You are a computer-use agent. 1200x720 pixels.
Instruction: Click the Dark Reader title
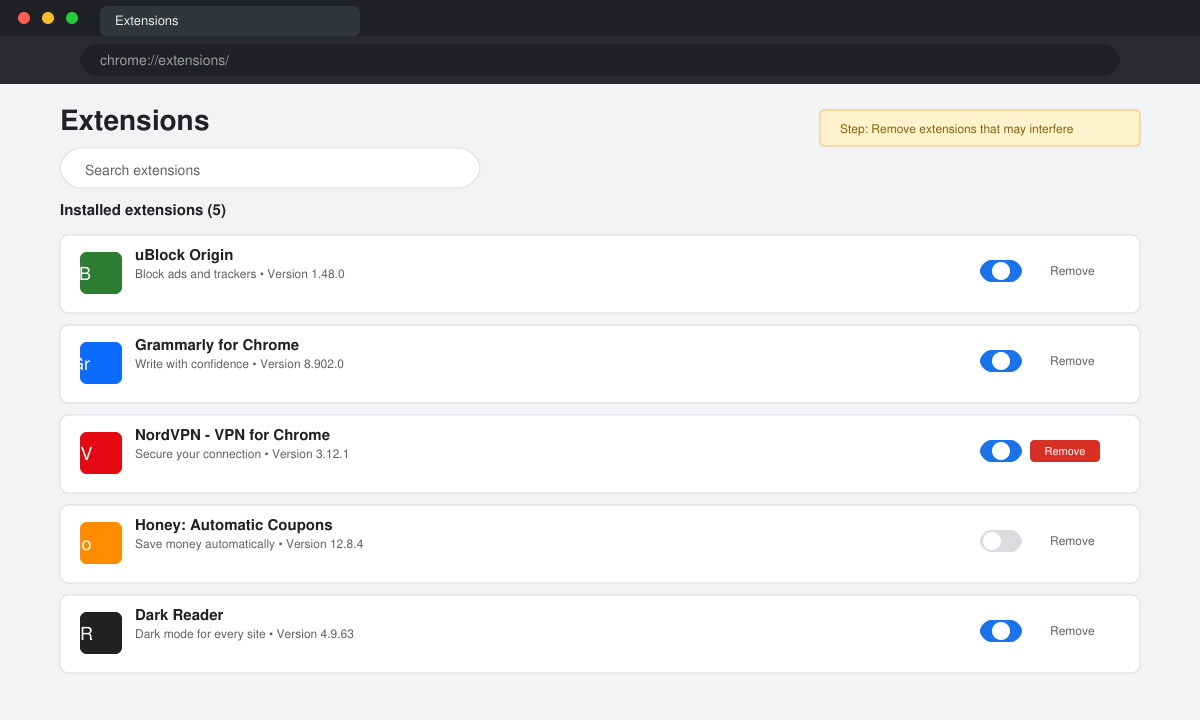179,615
